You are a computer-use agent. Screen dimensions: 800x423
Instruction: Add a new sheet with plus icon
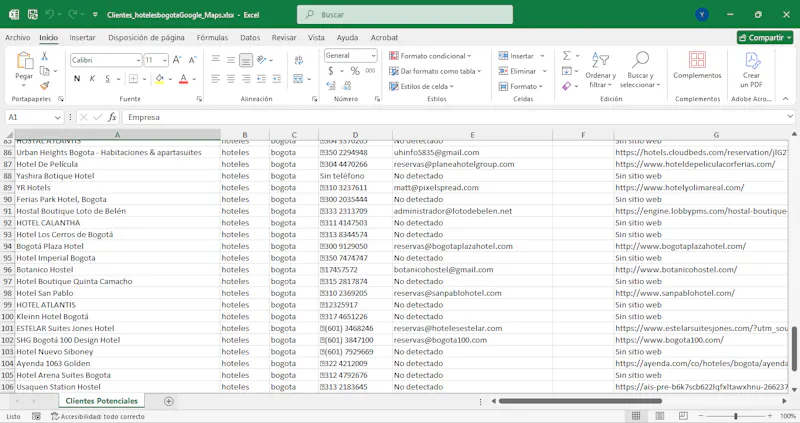169,401
